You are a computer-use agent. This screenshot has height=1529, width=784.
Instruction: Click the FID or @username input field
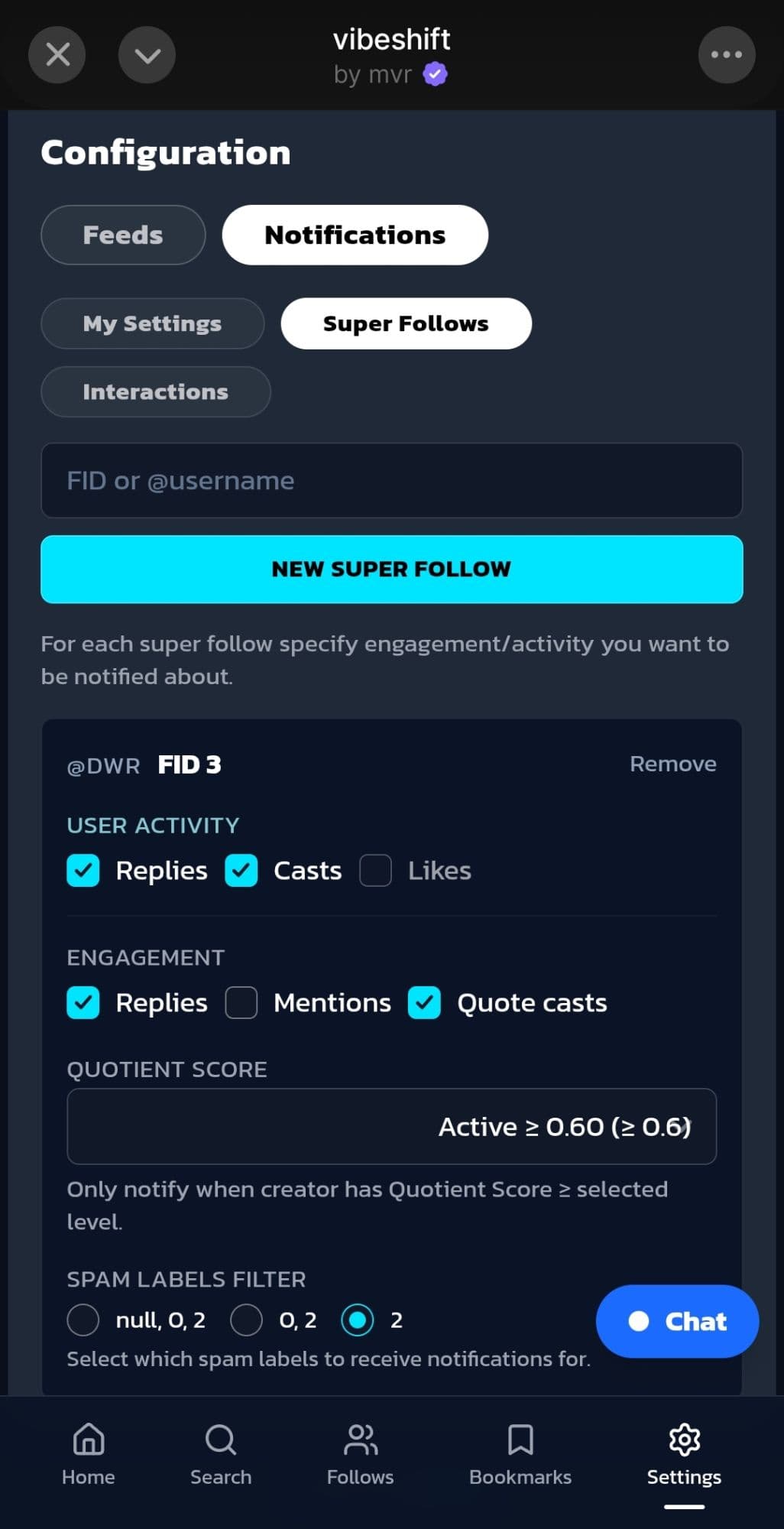(x=391, y=481)
